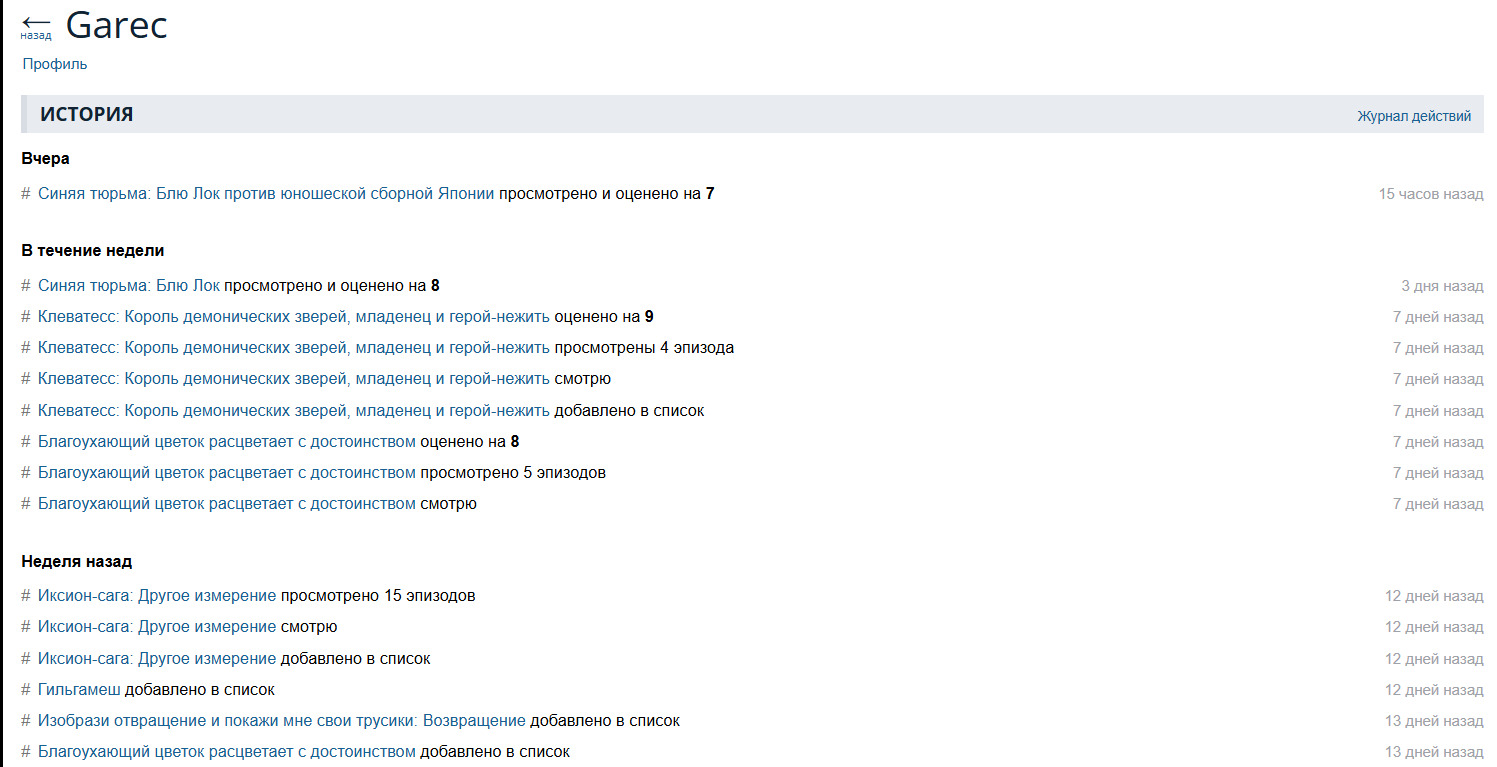Click # icon of the 15 часов назад entry
The image size is (1497, 767).
tap(26, 194)
